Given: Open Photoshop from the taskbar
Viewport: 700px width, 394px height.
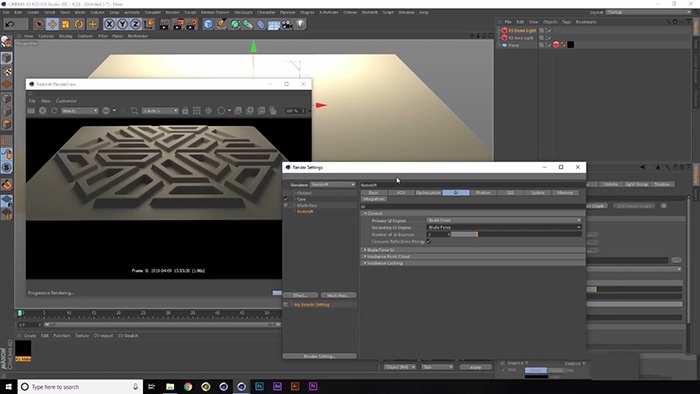Looking at the screenshot, I should tap(259, 387).
